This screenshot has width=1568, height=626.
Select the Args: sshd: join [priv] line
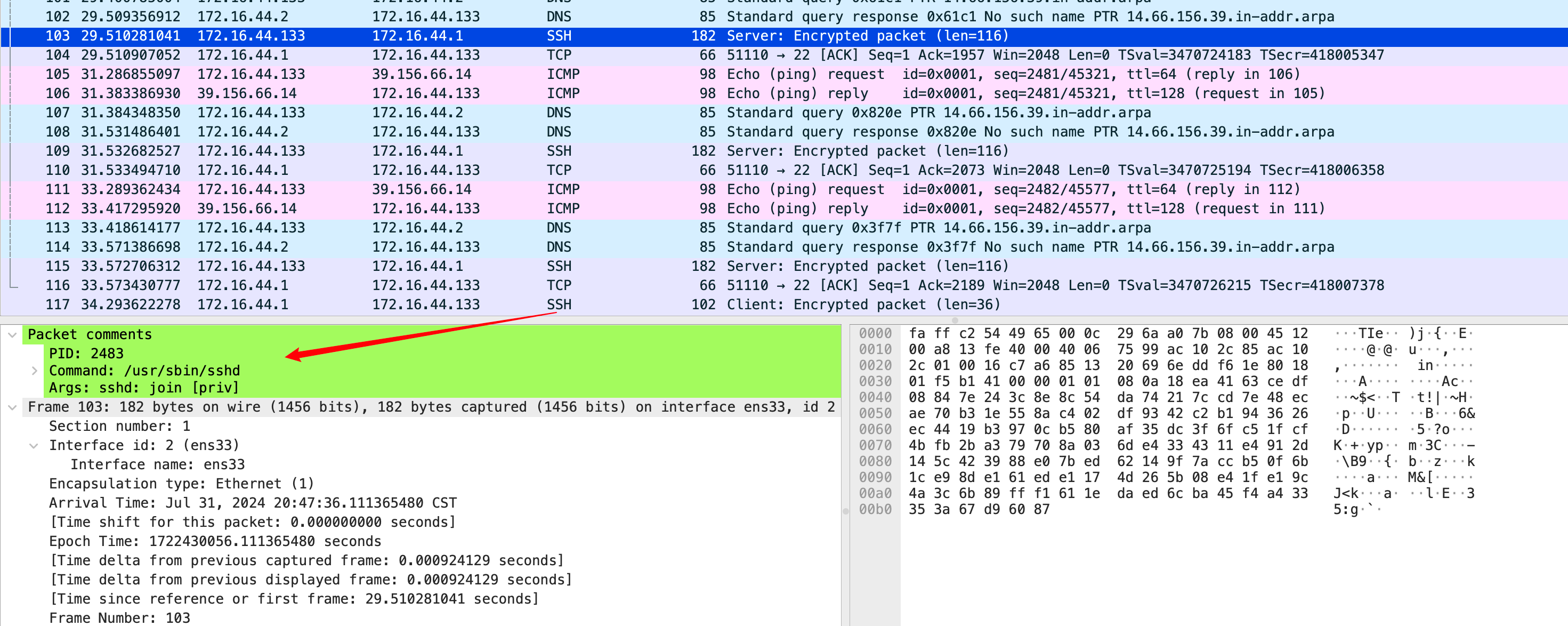(144, 387)
